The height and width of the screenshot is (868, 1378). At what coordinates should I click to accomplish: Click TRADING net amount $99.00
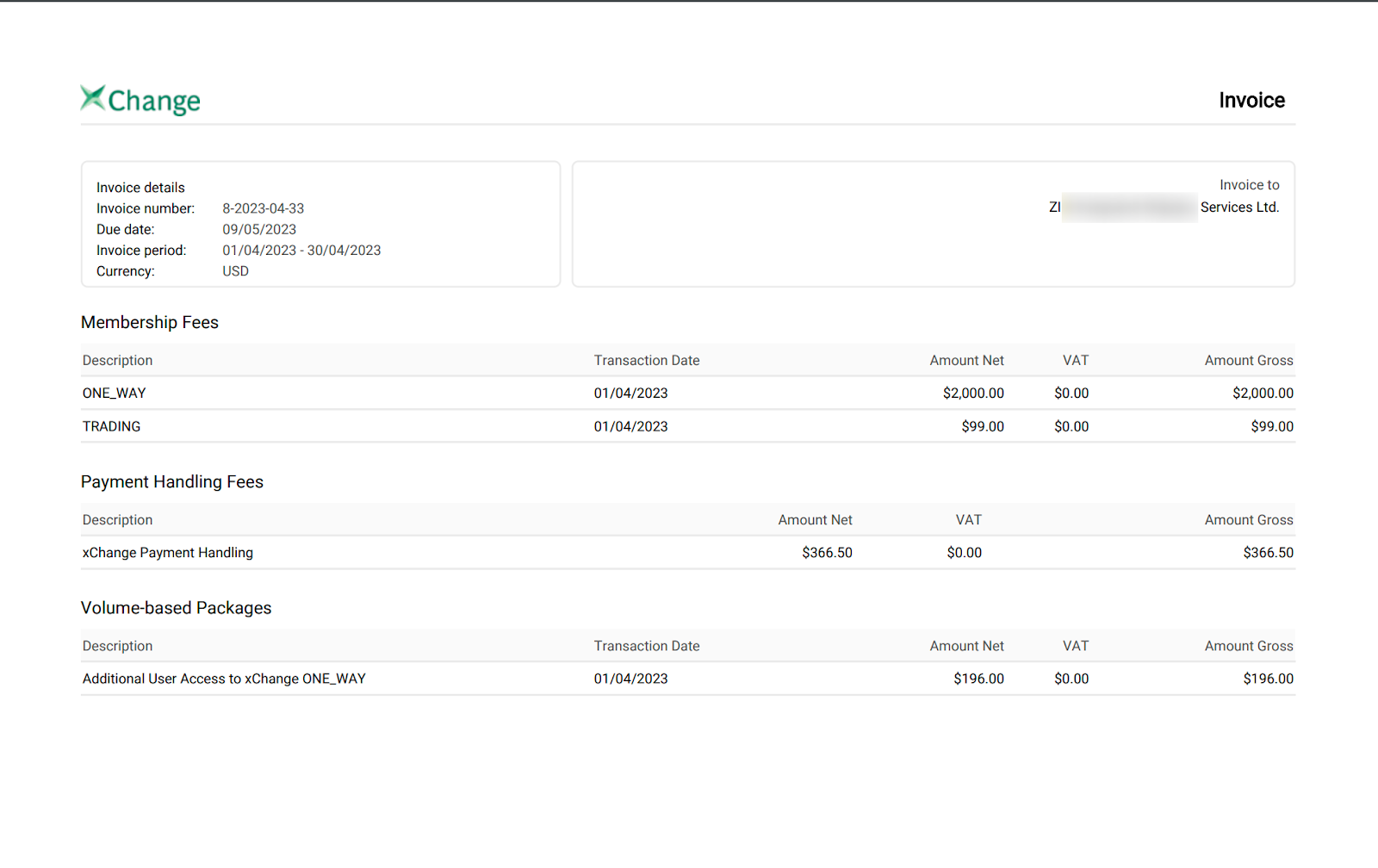983,426
